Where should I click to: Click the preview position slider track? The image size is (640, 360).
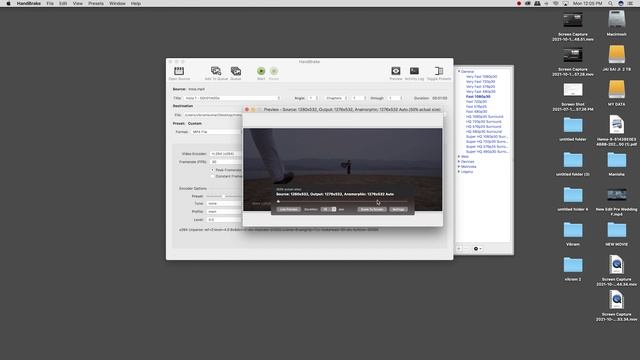342,201
